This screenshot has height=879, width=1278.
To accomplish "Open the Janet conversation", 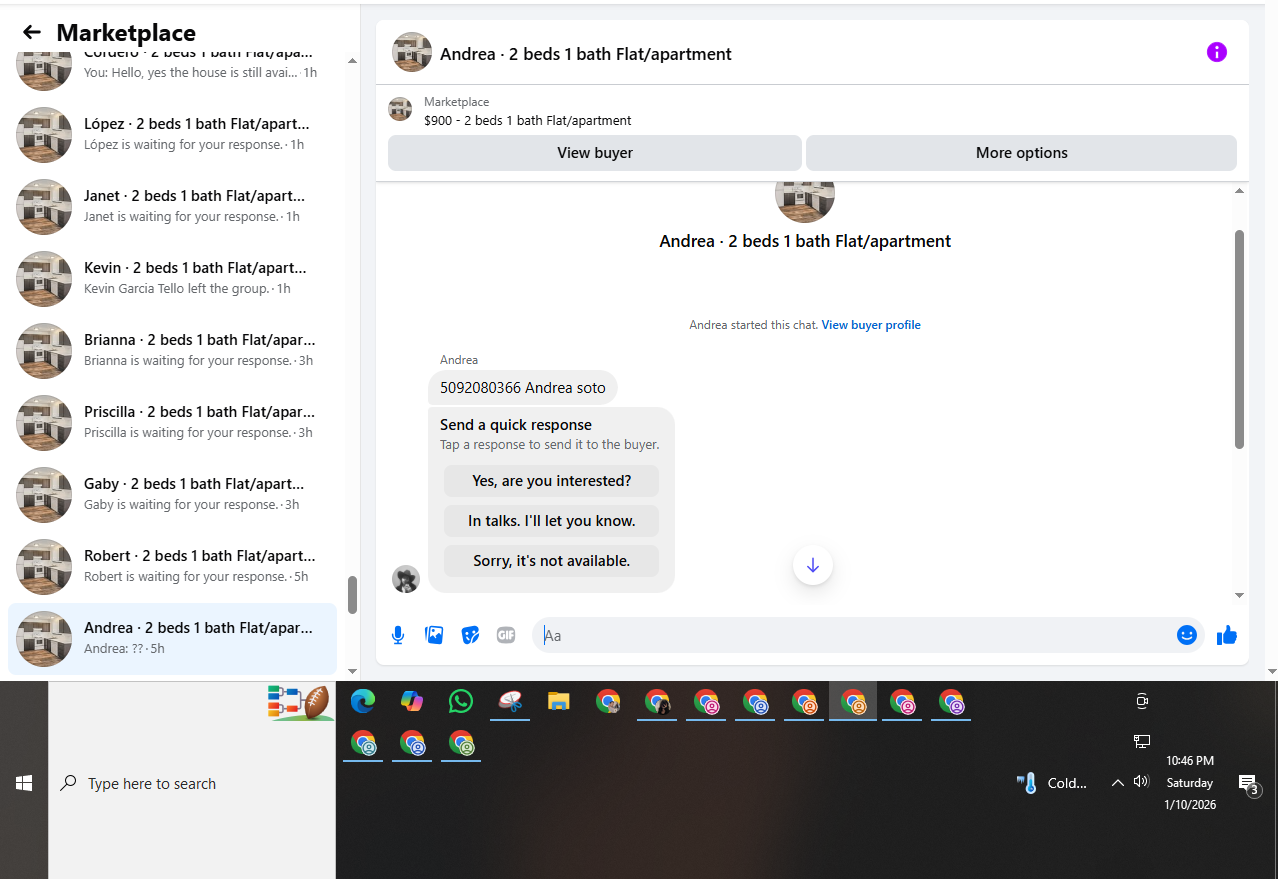I will [x=172, y=206].
